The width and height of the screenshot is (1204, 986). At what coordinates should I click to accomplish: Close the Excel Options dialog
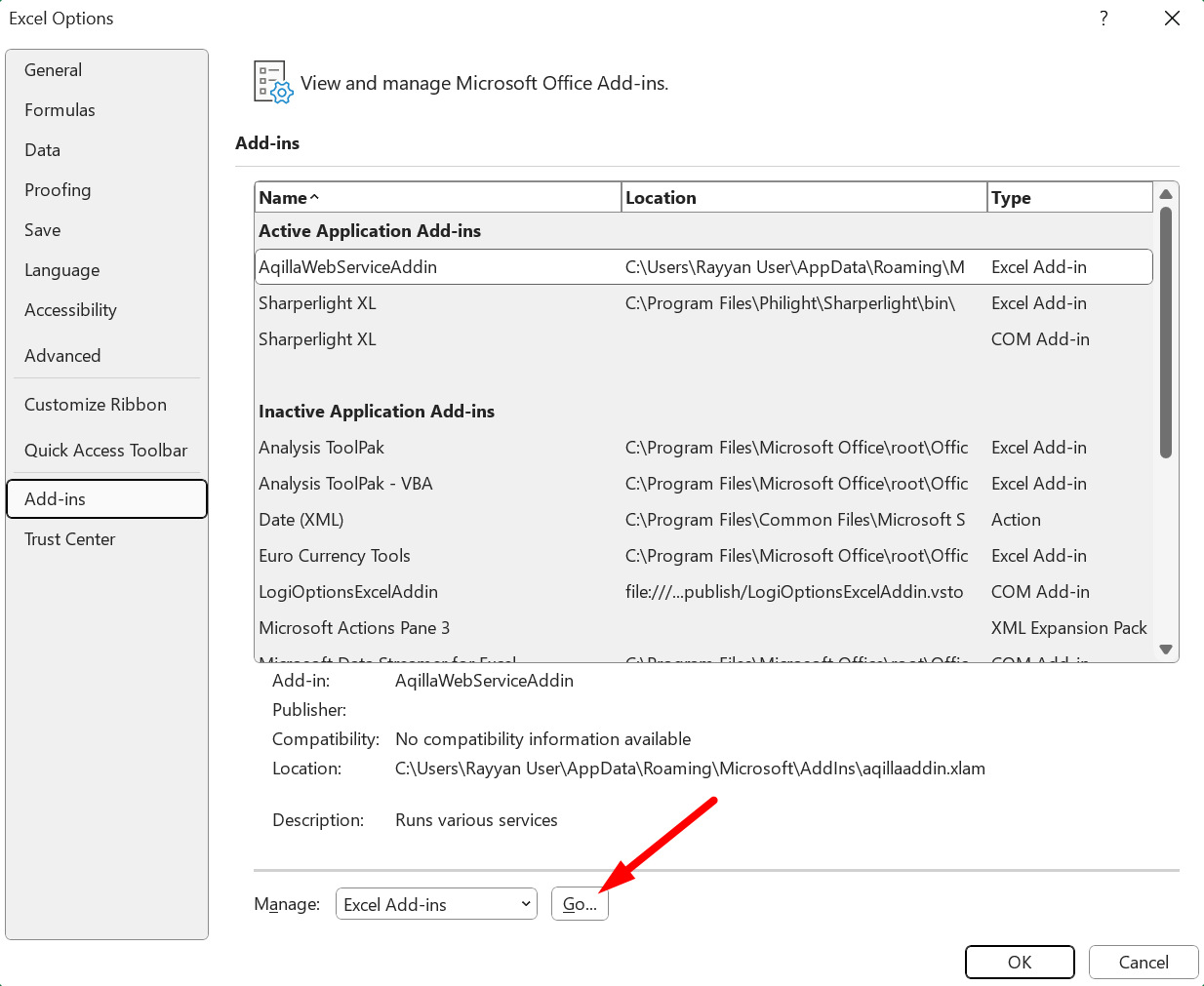pyautogui.click(x=1172, y=19)
